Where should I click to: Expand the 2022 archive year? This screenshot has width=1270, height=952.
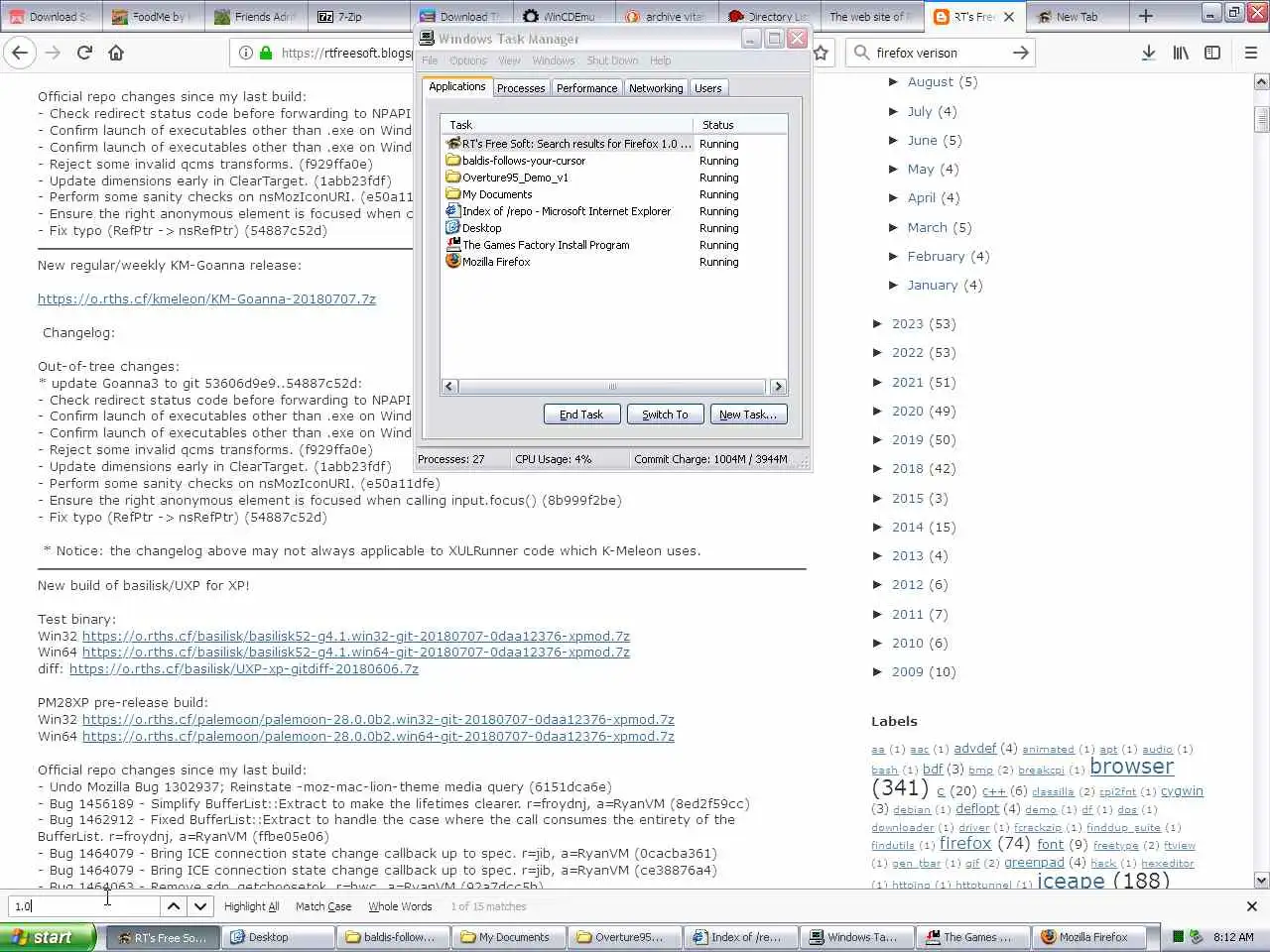[x=878, y=352]
